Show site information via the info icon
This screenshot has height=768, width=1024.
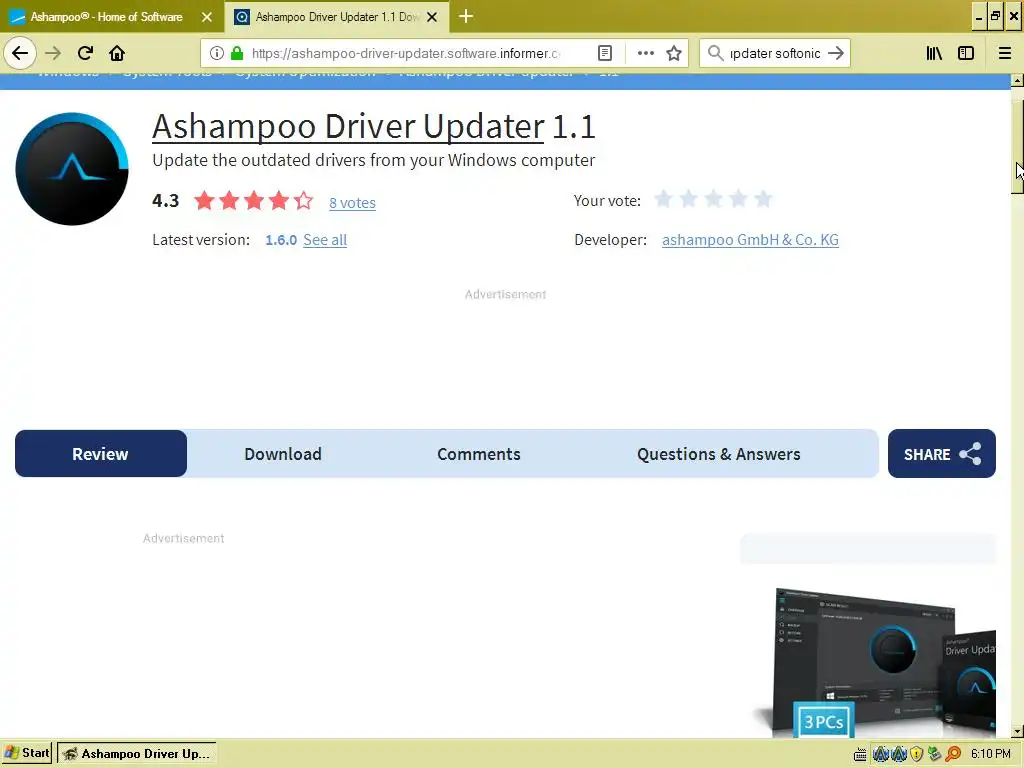click(x=217, y=53)
